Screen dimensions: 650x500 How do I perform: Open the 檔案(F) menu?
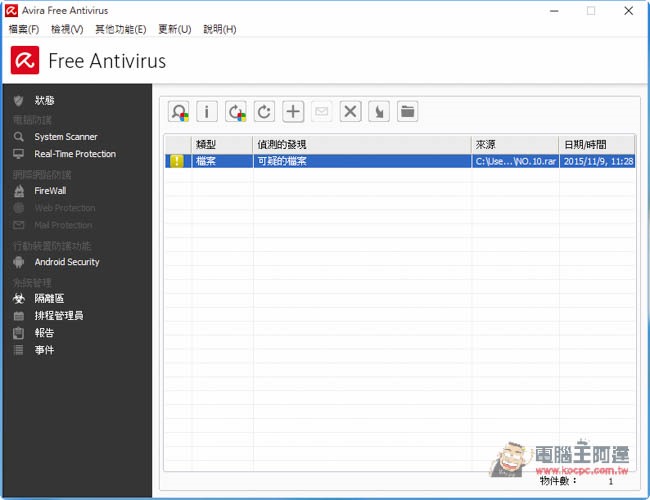[24, 29]
